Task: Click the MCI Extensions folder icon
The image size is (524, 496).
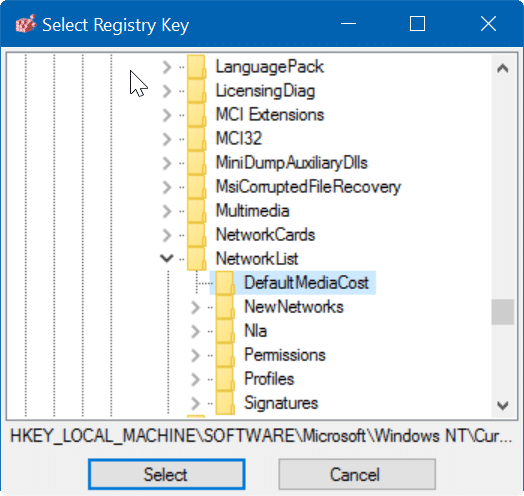Action: [x=196, y=115]
